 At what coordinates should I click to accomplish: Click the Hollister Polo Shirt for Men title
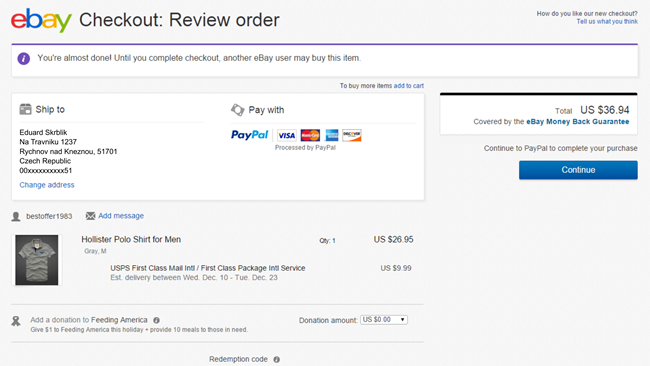[x=131, y=240]
